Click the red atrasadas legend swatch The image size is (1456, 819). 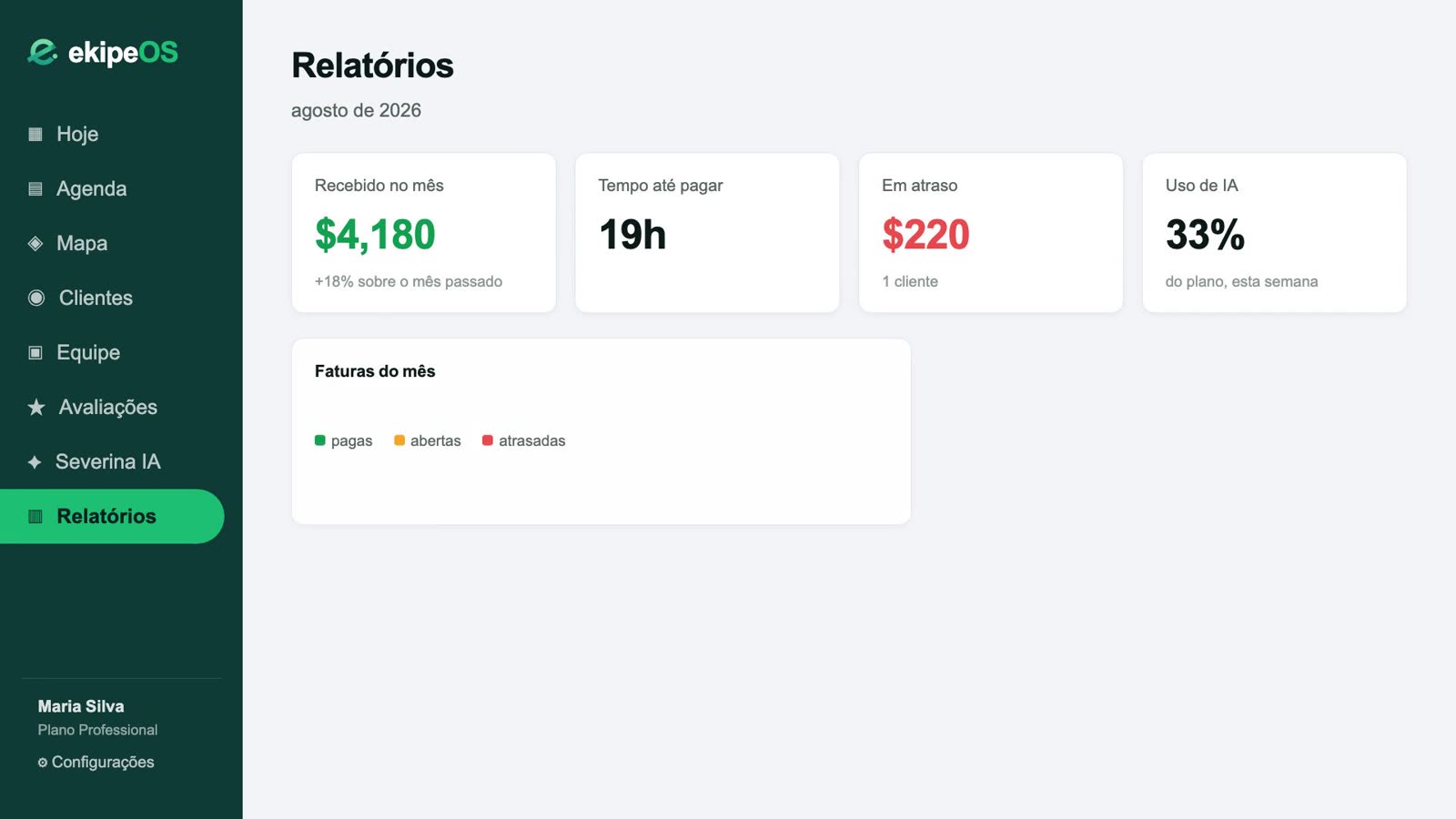(x=488, y=440)
